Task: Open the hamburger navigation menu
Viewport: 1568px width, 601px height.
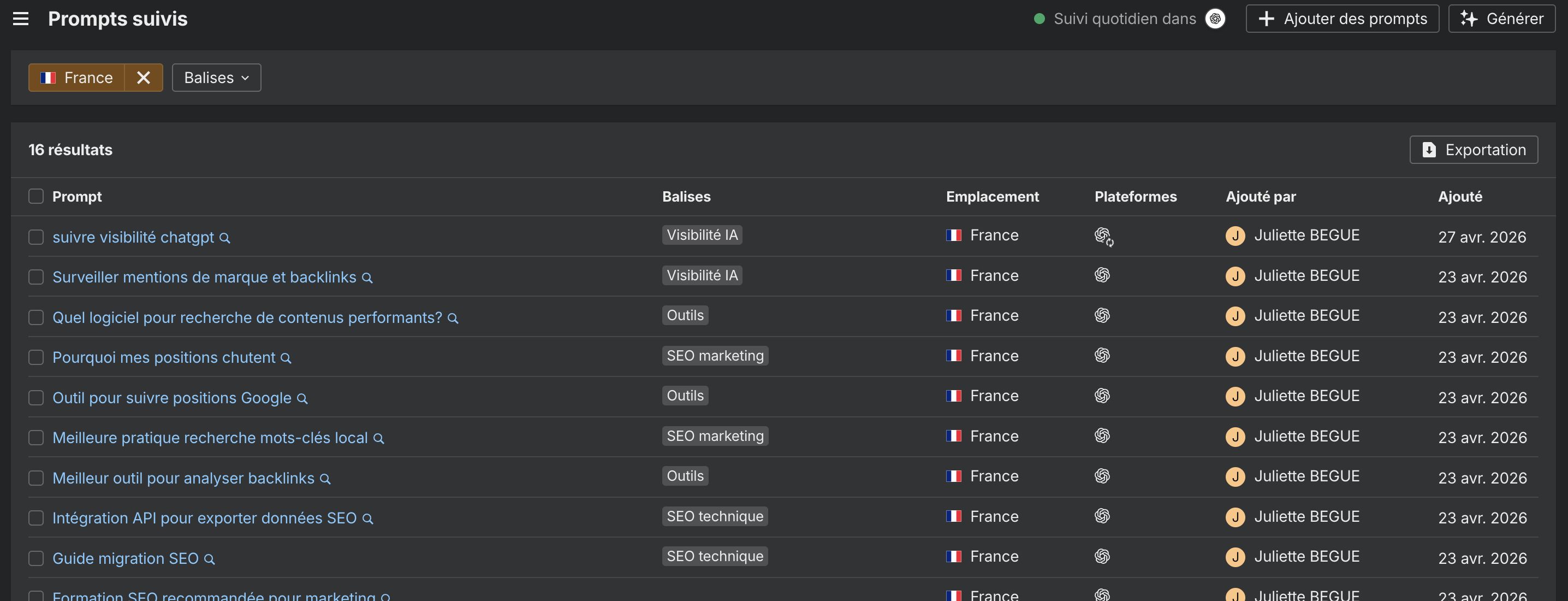Action: click(20, 18)
